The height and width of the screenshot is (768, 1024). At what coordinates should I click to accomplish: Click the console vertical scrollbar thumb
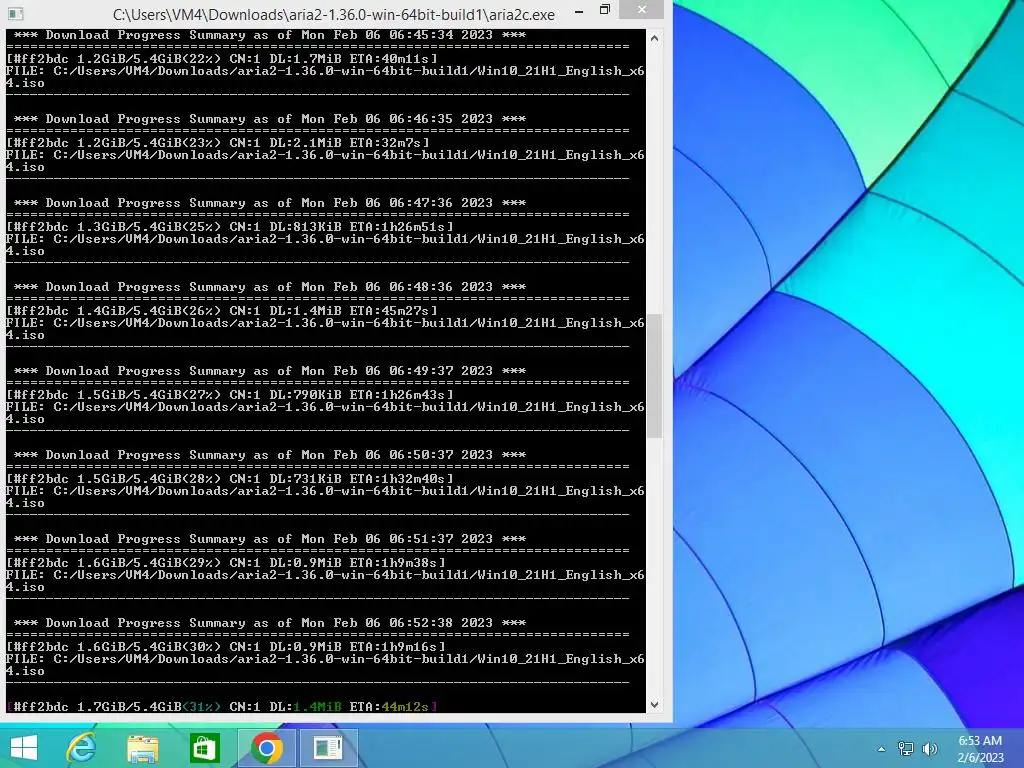point(654,376)
